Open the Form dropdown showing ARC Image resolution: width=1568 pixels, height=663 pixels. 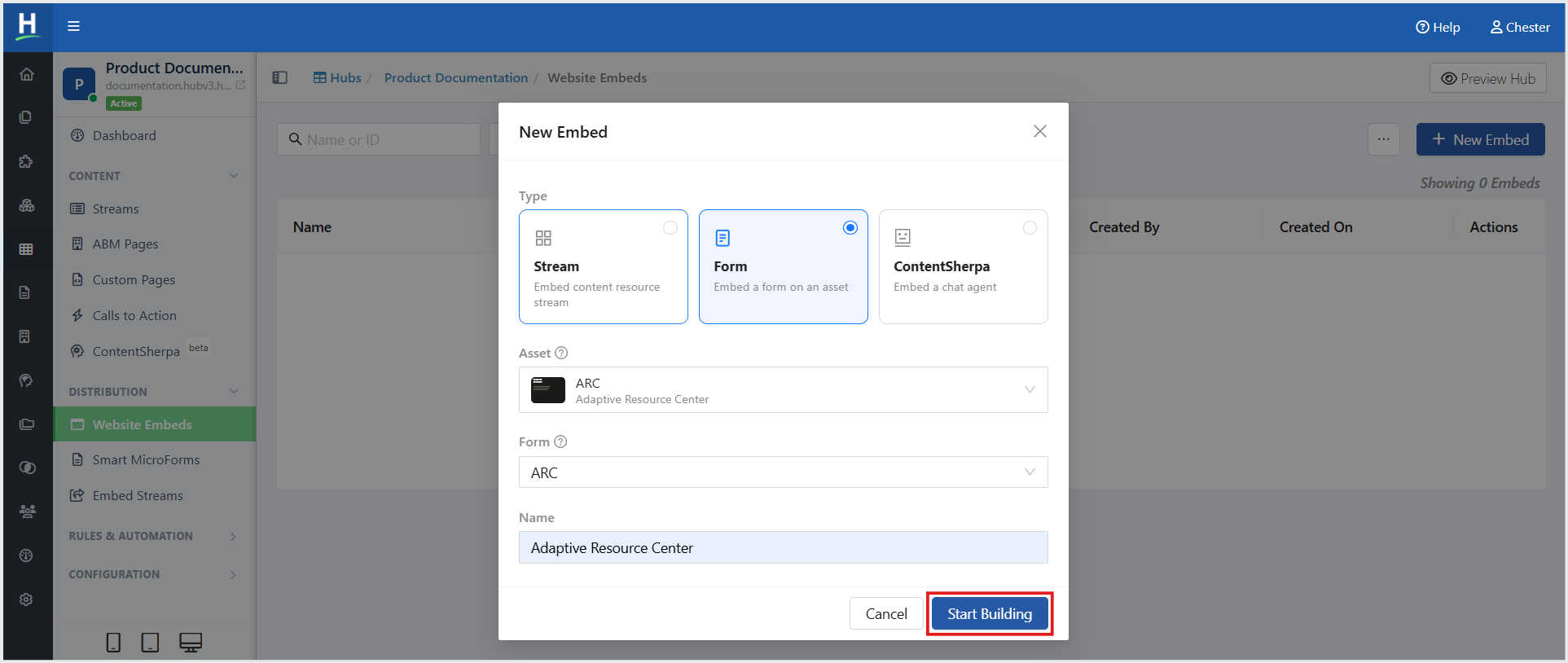point(784,472)
